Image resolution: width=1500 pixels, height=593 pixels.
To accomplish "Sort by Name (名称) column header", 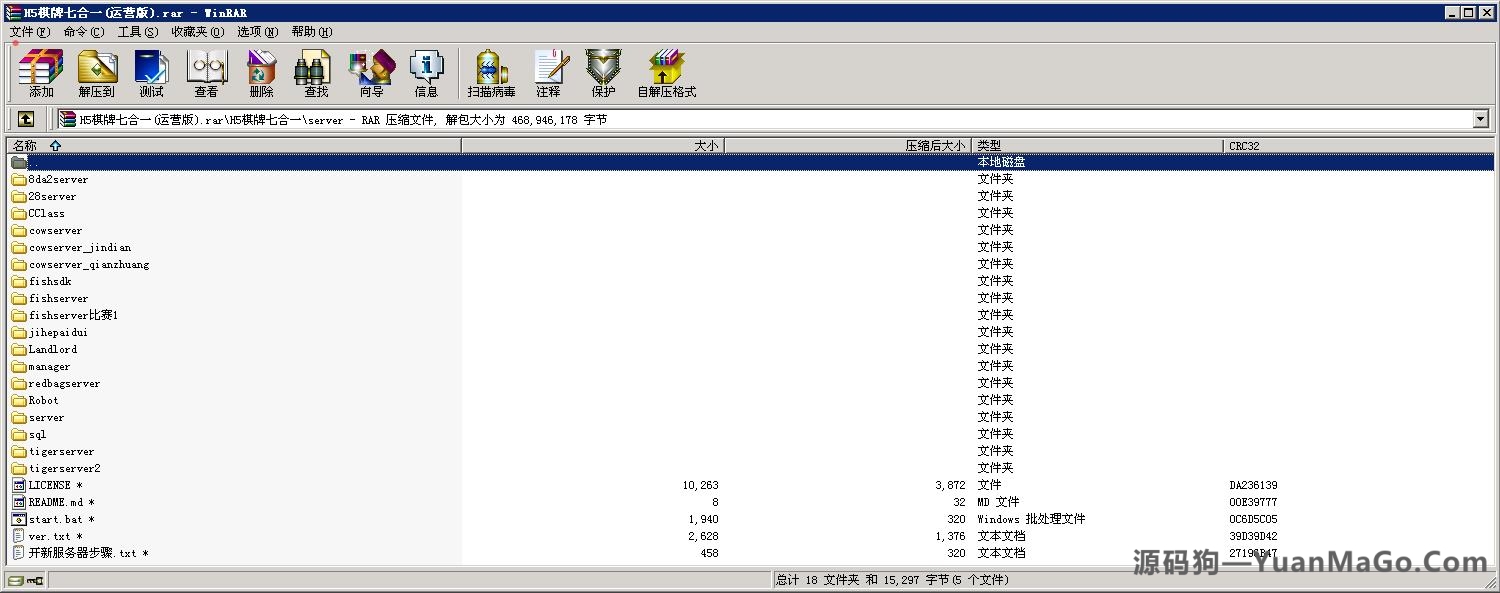I will click(25, 146).
